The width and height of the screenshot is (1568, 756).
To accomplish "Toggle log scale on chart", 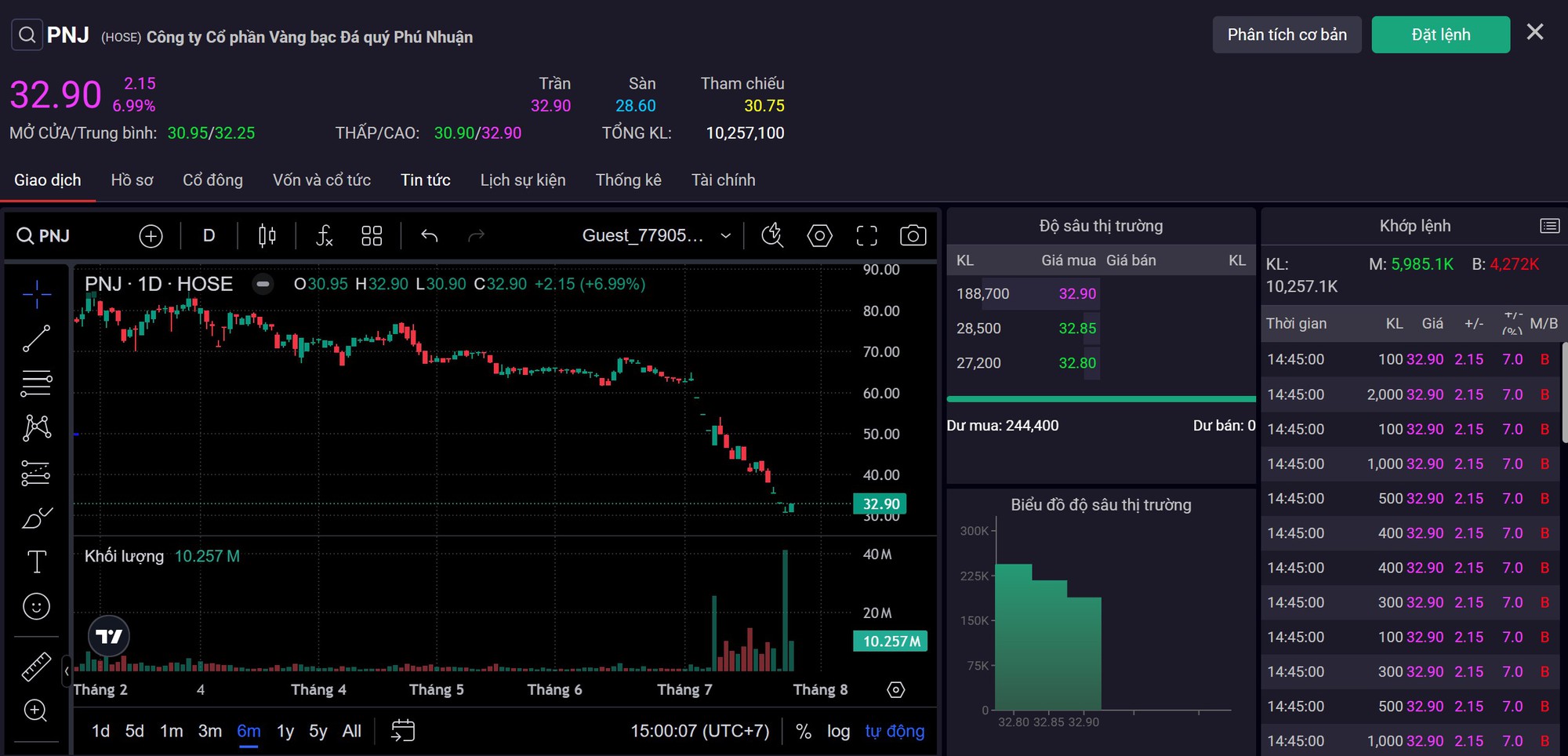I will pos(838,731).
